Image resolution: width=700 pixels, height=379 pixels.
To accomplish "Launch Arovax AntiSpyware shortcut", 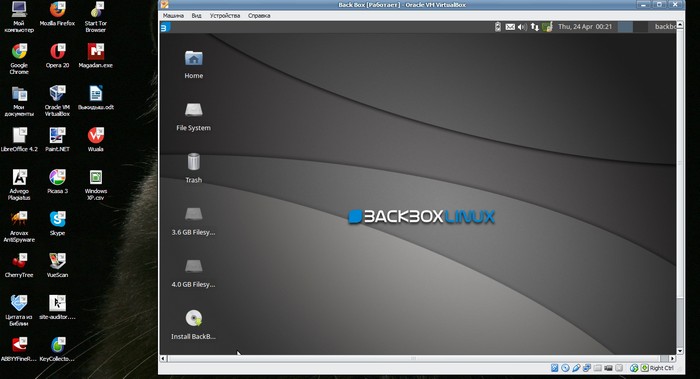I will pyautogui.click(x=19, y=227).
